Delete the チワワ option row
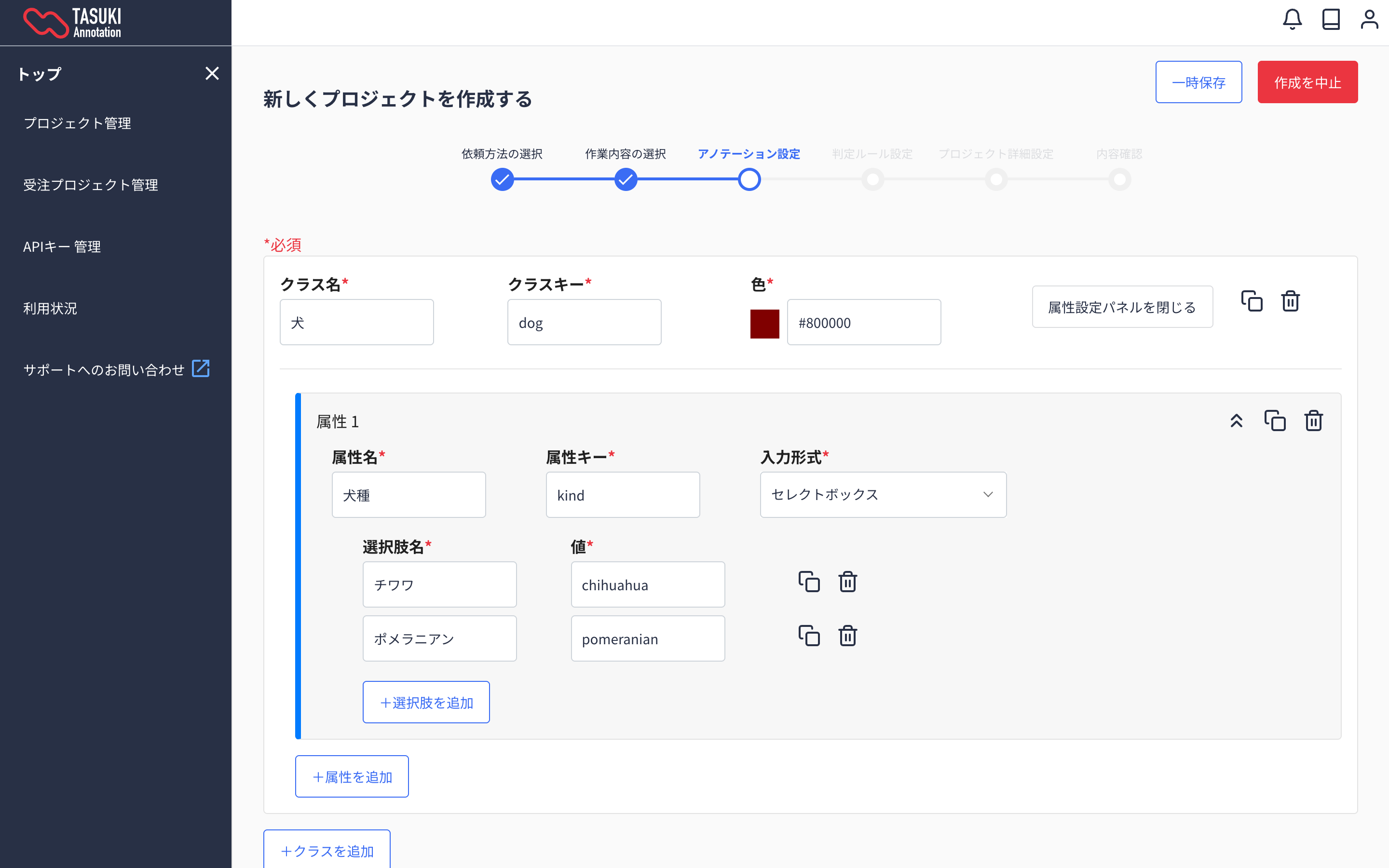This screenshot has width=1389, height=868. click(847, 582)
